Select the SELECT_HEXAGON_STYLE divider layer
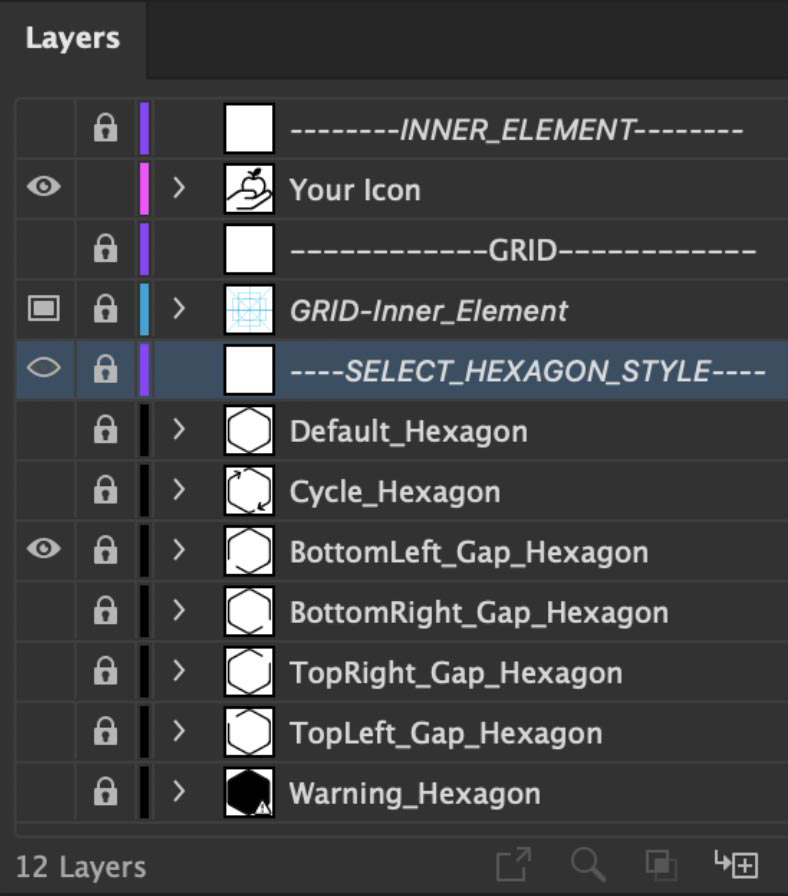The image size is (788, 896). pos(402,370)
